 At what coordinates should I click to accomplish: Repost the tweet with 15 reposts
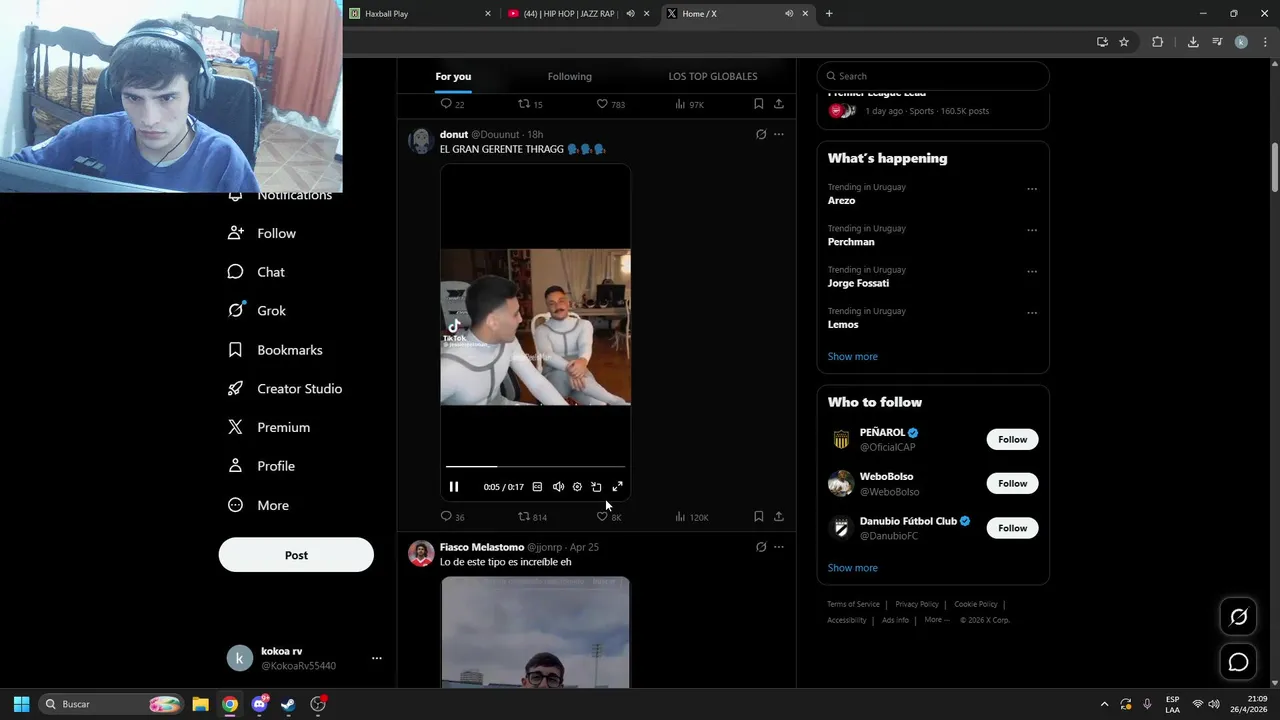point(530,104)
